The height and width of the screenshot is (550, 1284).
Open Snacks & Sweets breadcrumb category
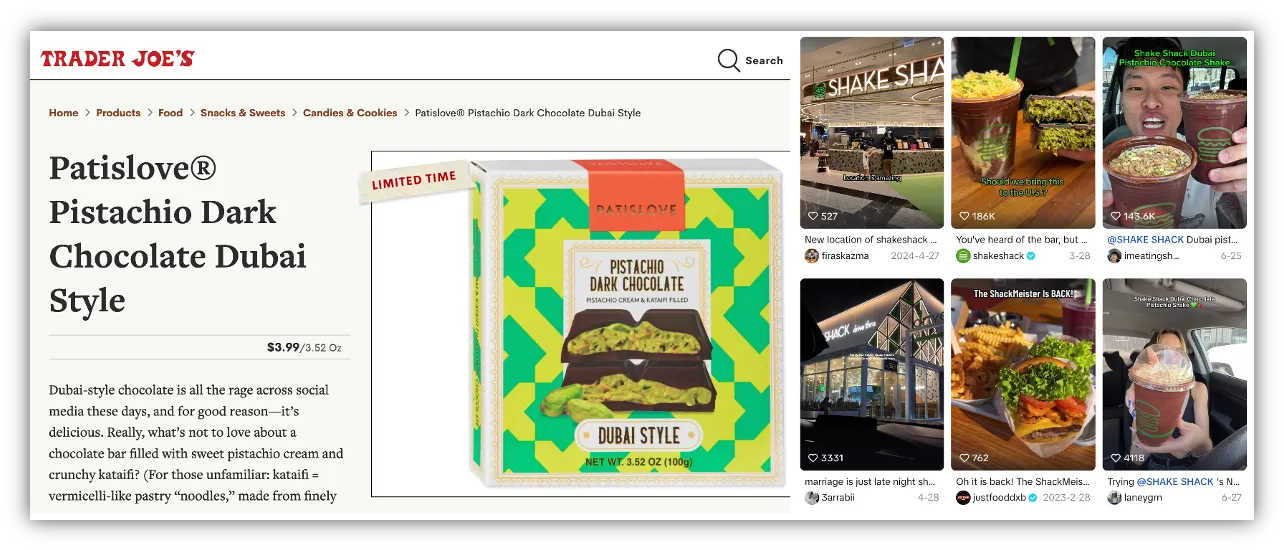tap(242, 113)
